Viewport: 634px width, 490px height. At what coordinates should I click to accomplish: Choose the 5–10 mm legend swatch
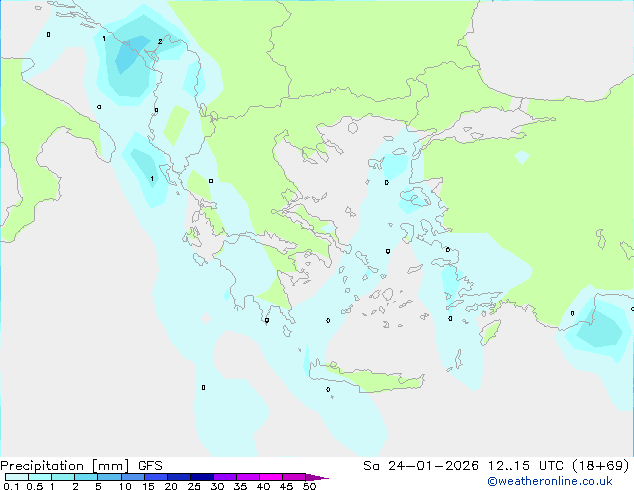pyautogui.click(x=109, y=477)
